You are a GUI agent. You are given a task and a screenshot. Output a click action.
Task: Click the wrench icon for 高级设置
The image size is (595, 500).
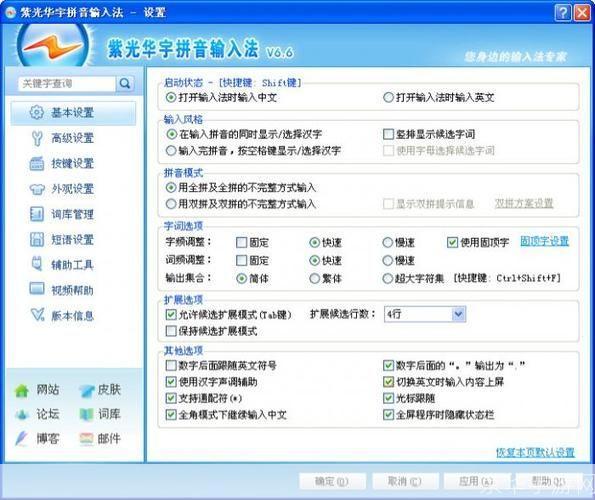click(37, 138)
